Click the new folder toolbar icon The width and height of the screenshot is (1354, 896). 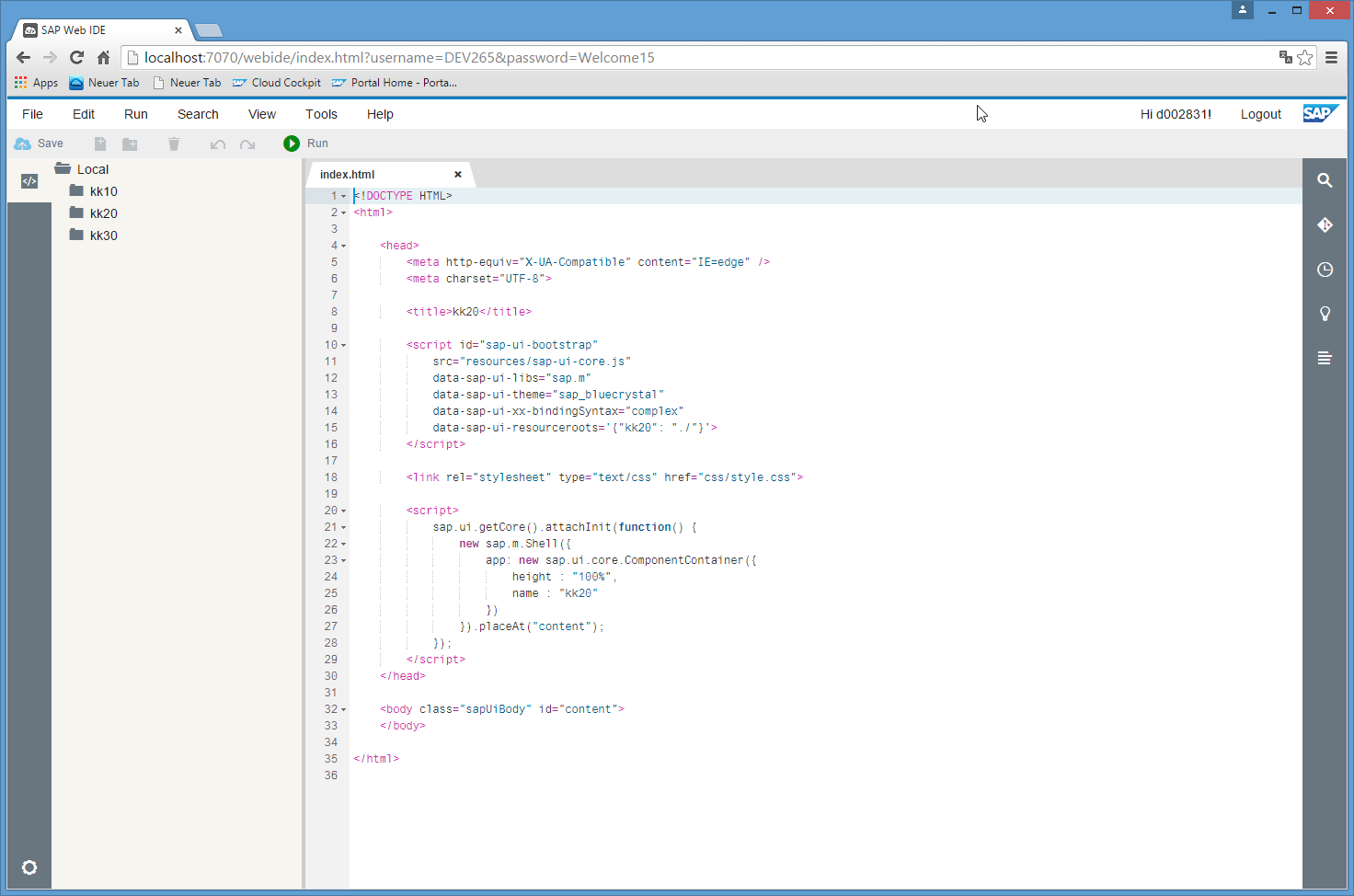tap(130, 144)
